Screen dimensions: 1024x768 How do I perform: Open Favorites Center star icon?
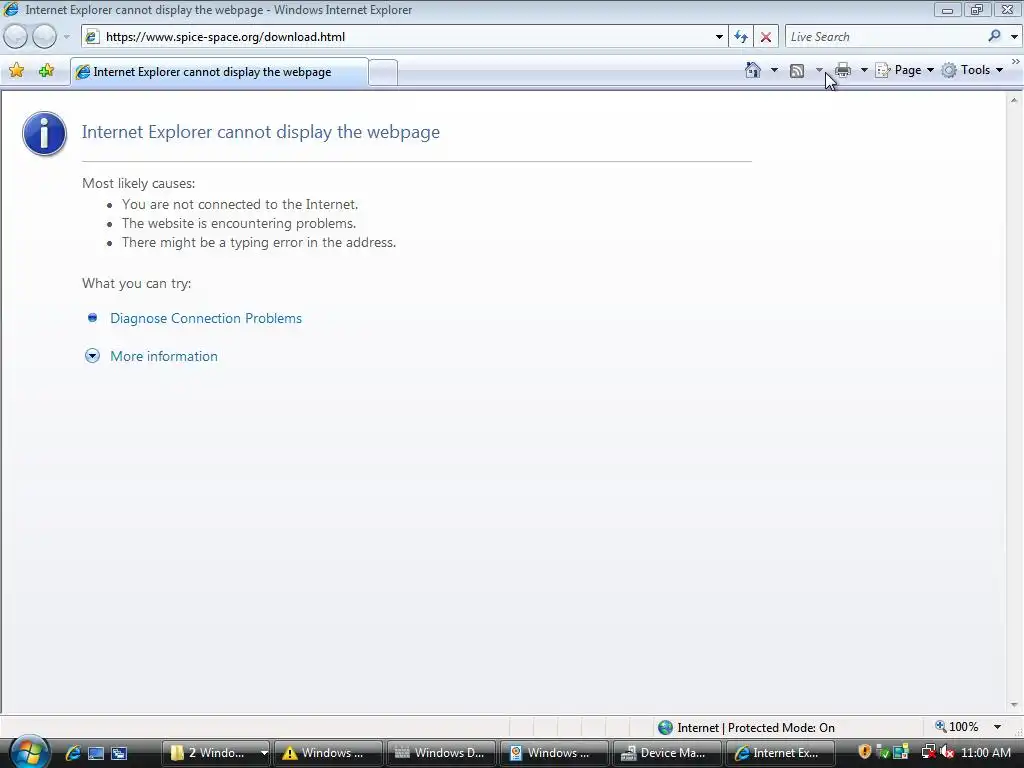tap(17, 71)
